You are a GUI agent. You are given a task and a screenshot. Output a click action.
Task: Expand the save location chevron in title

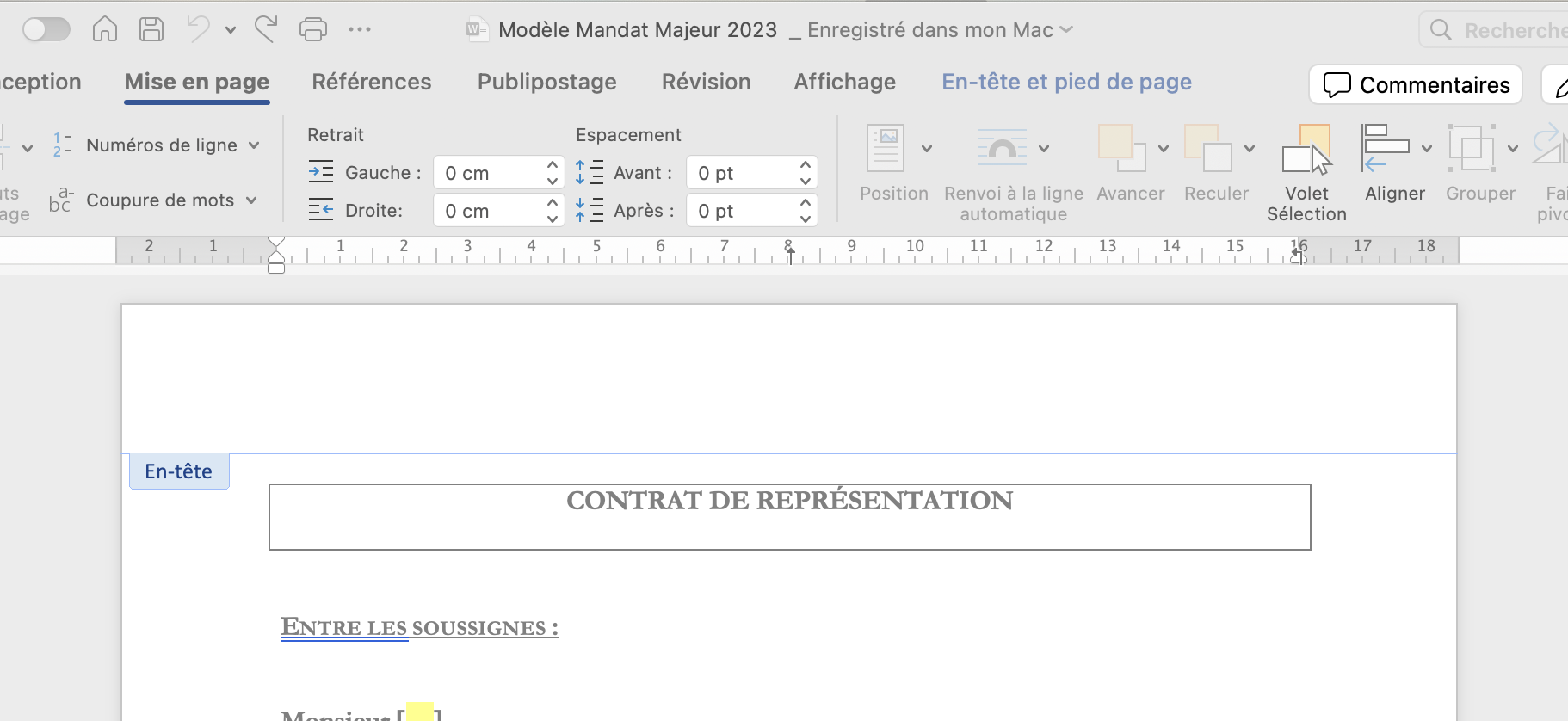click(x=1067, y=30)
